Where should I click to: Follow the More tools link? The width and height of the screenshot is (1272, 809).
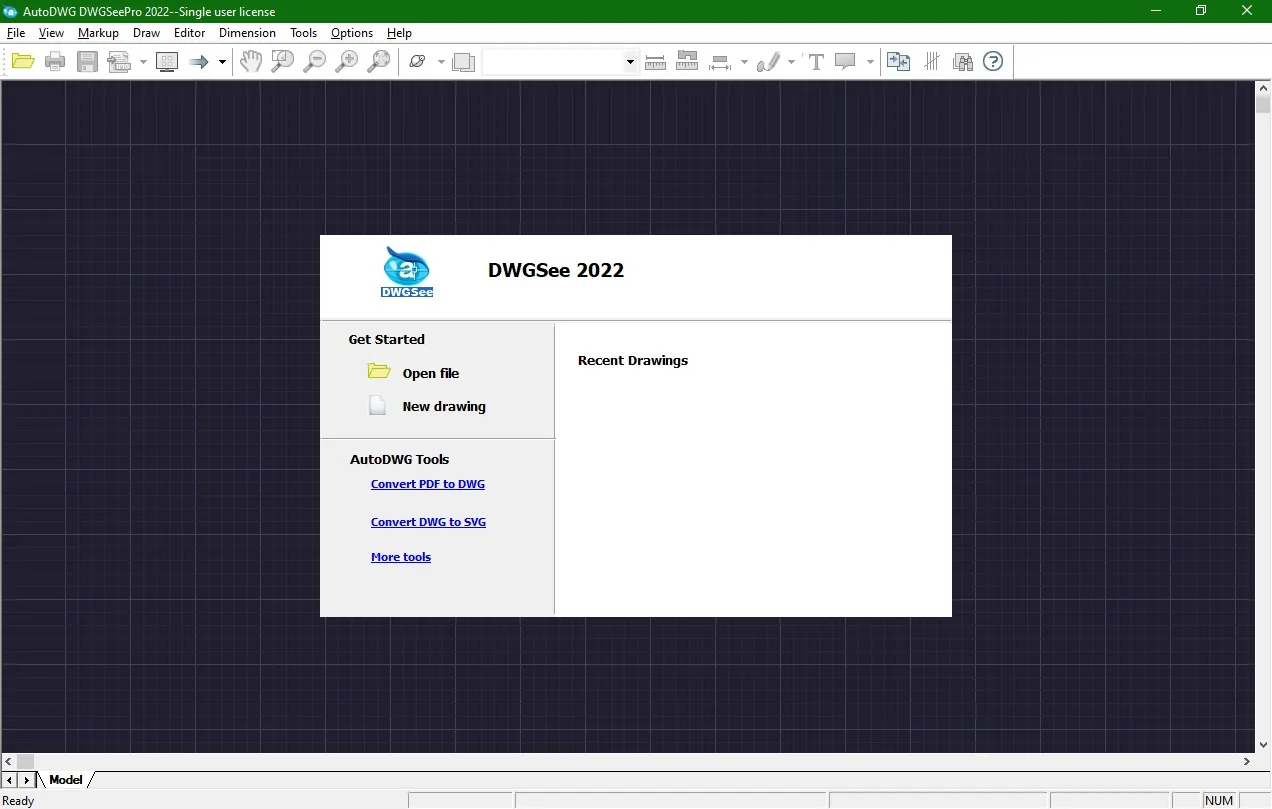[x=401, y=557]
